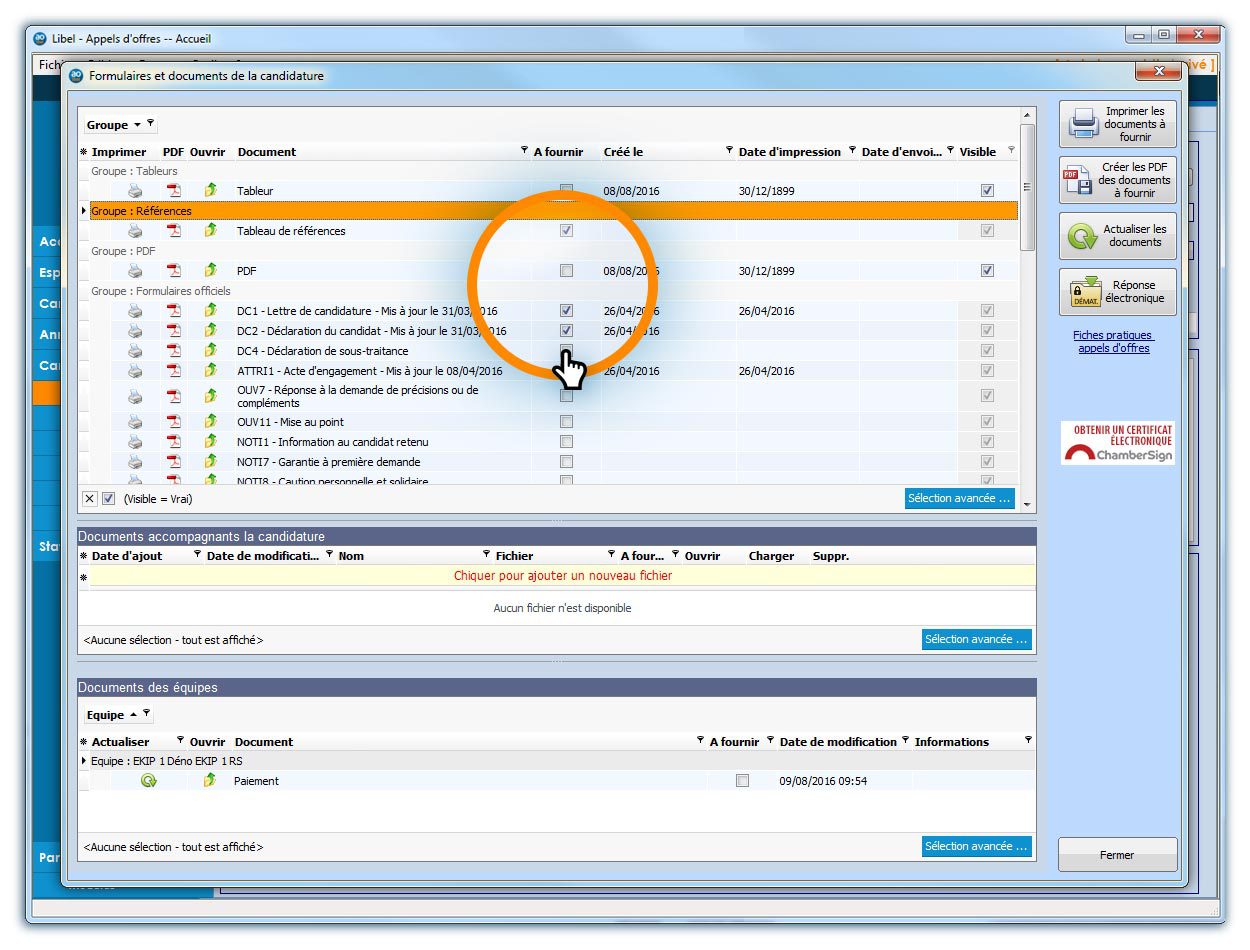Print the Tableau de références document
The image size is (1250, 950).
click(x=135, y=231)
